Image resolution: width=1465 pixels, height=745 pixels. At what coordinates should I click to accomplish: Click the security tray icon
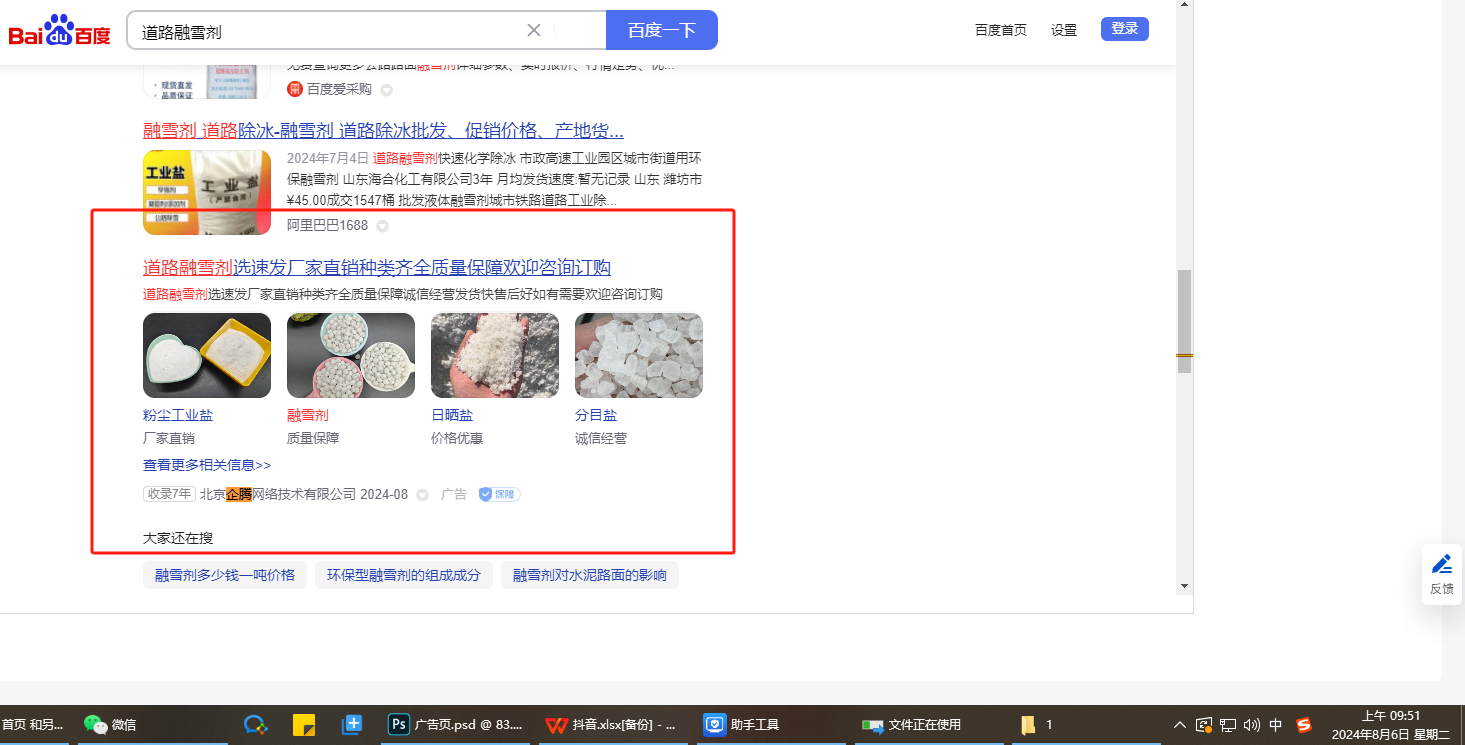pos(1204,725)
